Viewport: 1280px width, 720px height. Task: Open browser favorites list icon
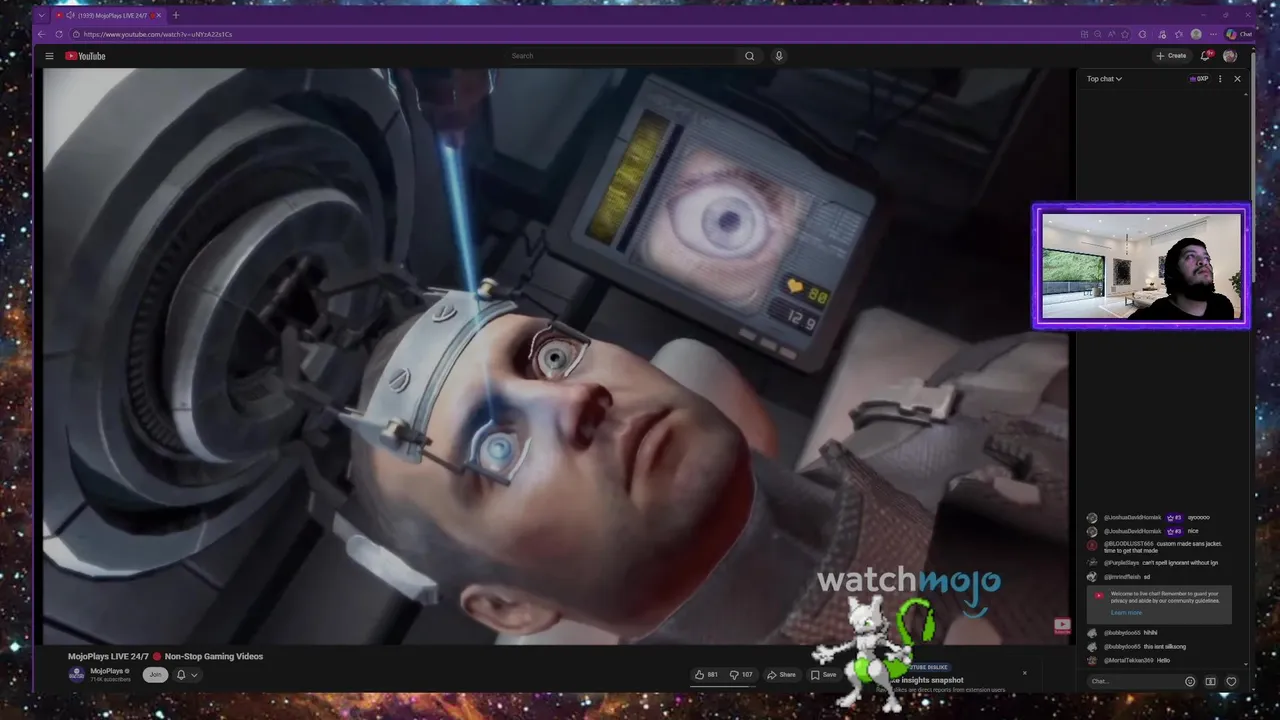[x=1179, y=34]
